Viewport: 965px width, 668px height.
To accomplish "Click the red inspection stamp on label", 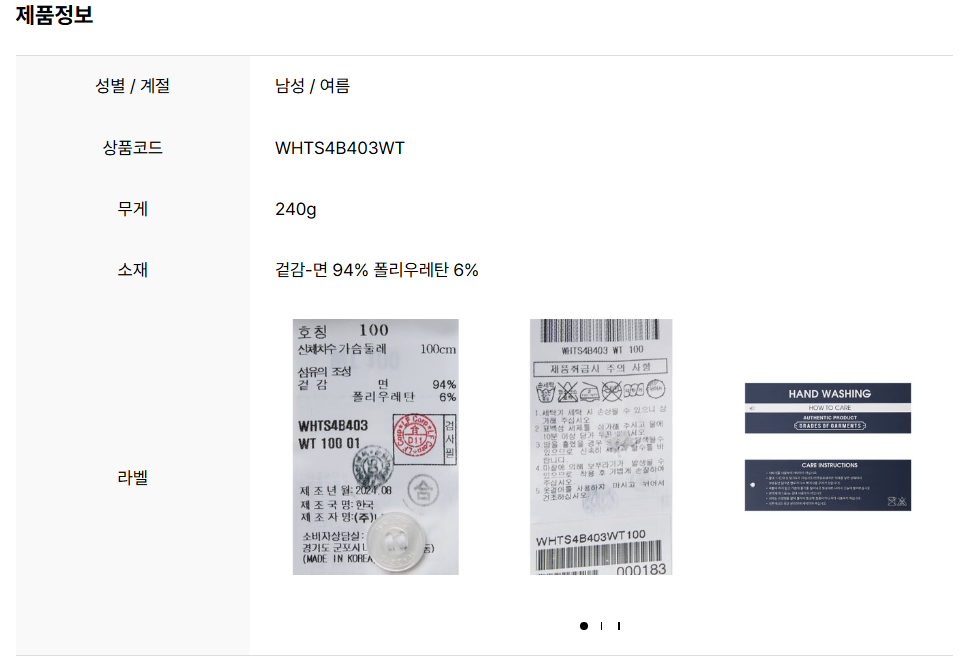I will (415, 435).
